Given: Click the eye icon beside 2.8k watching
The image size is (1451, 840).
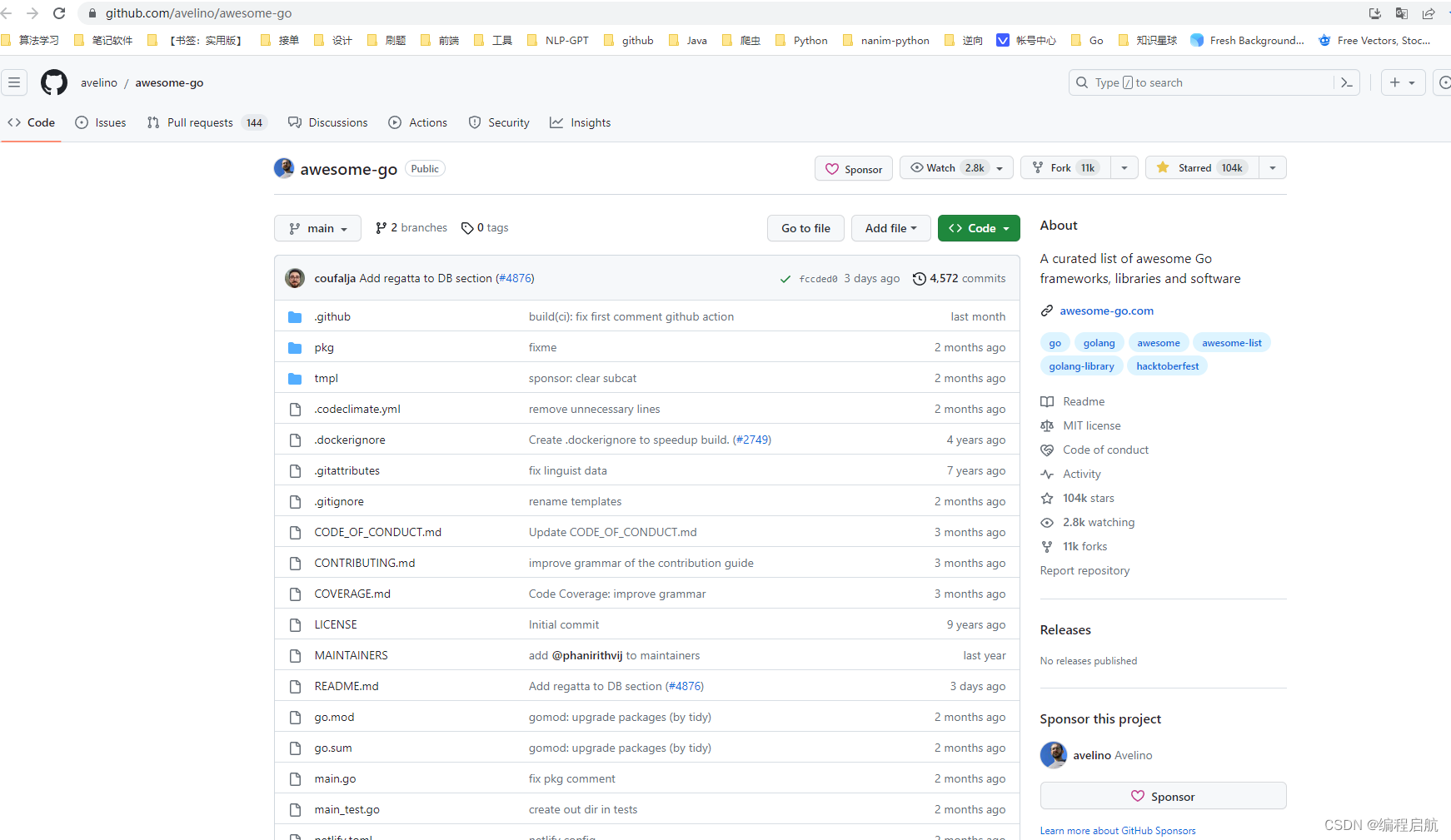Looking at the screenshot, I should 1047,522.
